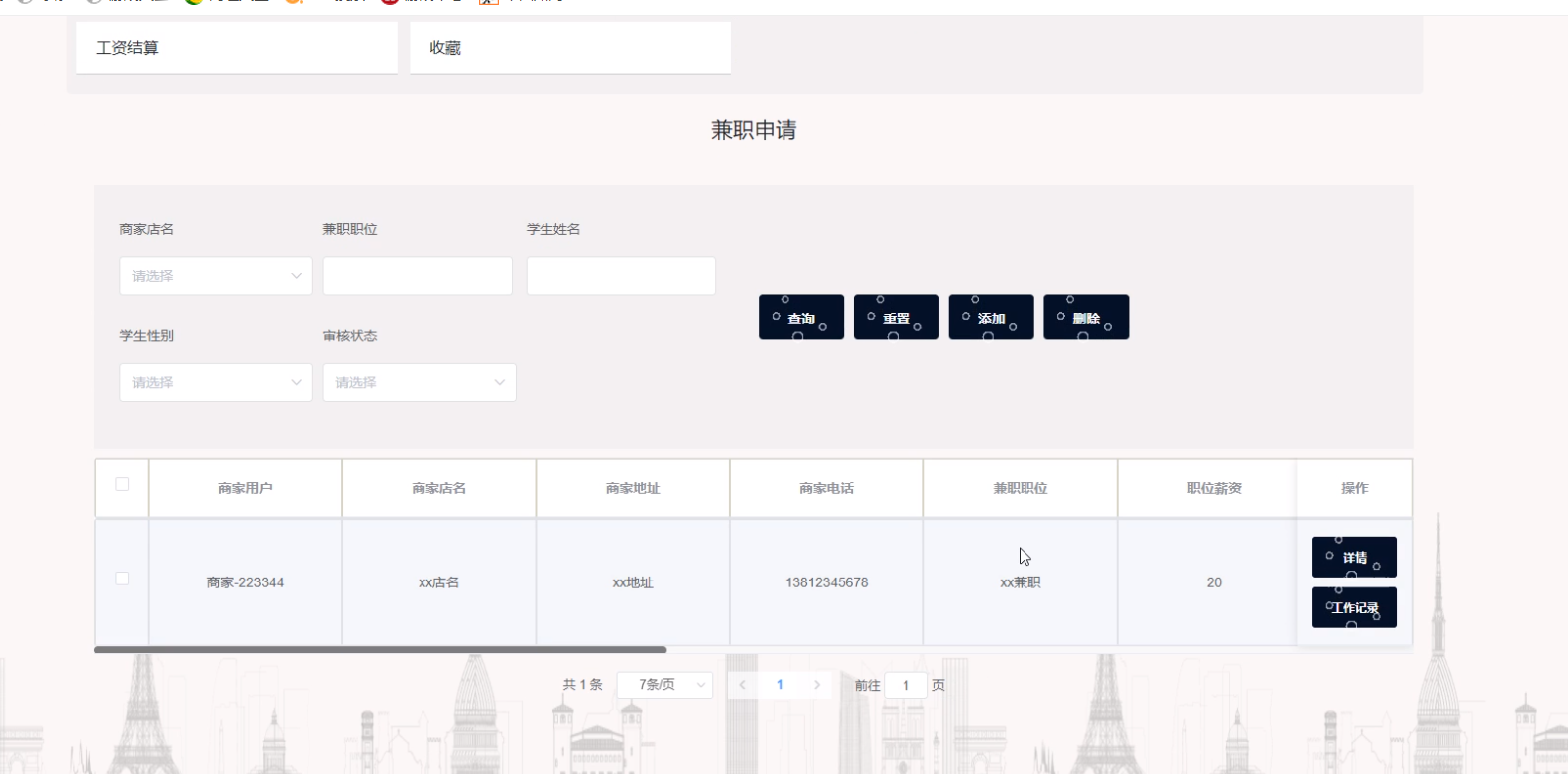Click the 商家电话 column header

[x=827, y=488]
